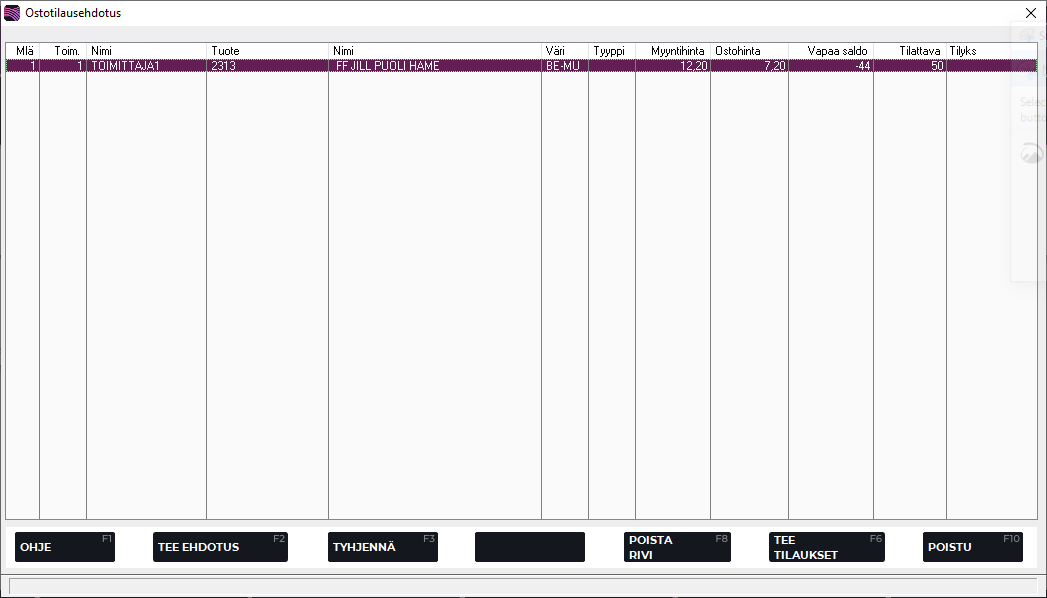Select the Vapaa saldo column header

point(831,51)
